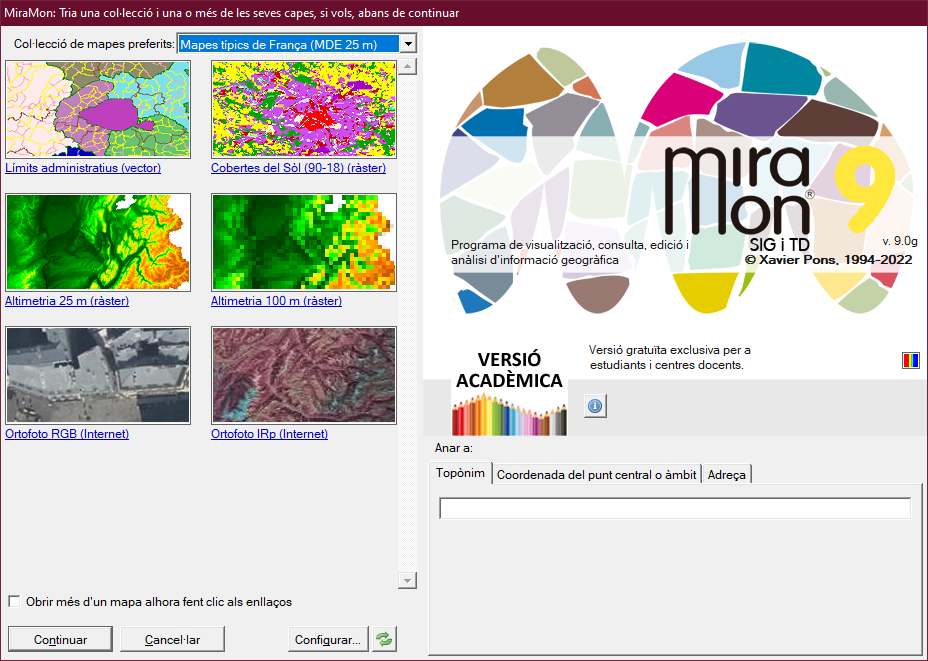Follow the Altimetria 25 m (ràster) link
928x661 pixels.
(67, 301)
